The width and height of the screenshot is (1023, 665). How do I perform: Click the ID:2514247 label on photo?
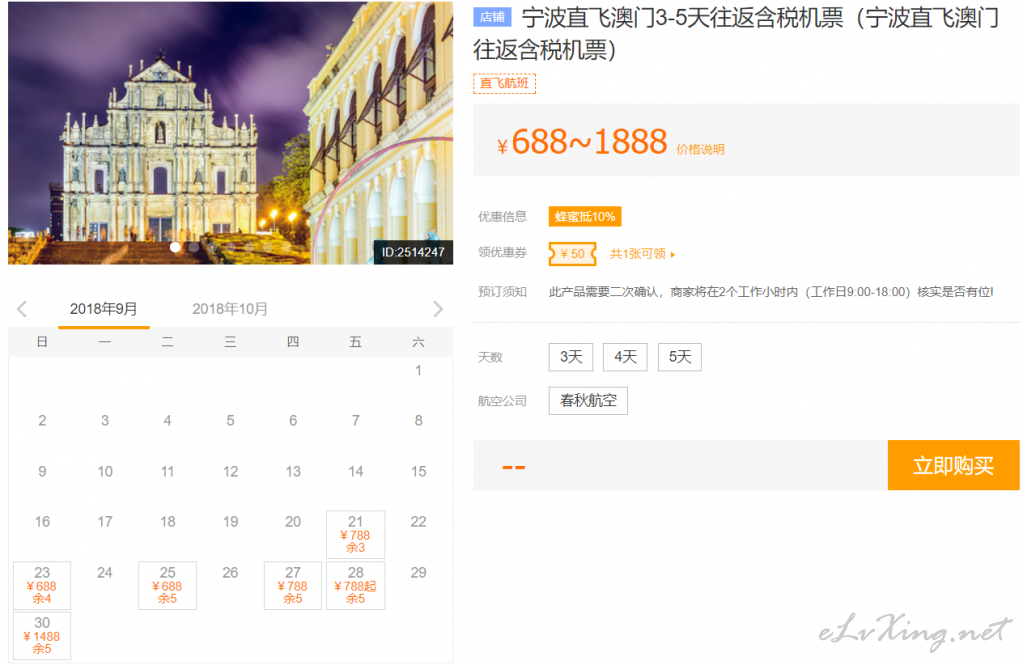[413, 253]
